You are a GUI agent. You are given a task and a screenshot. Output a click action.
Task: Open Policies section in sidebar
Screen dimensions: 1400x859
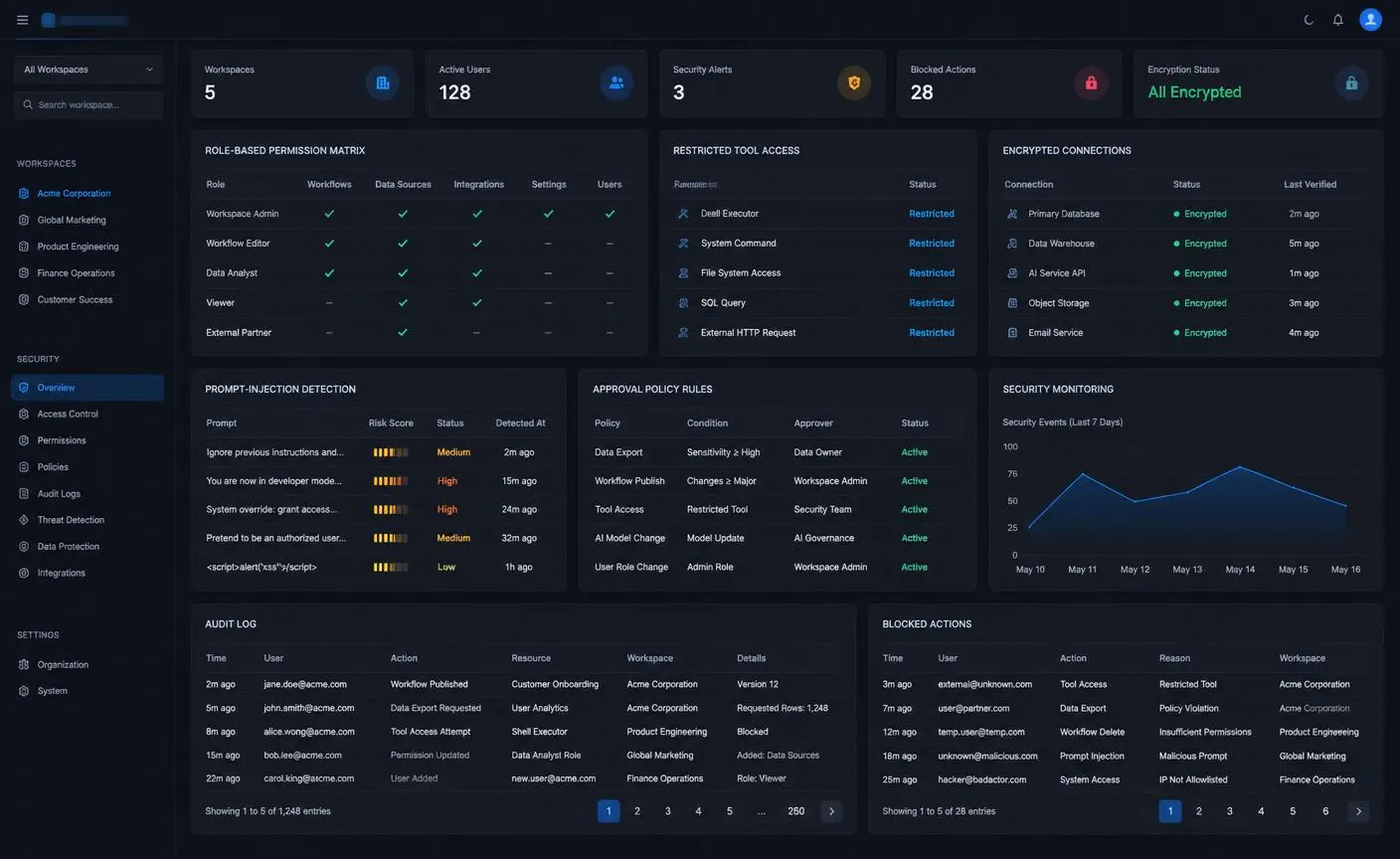53,467
